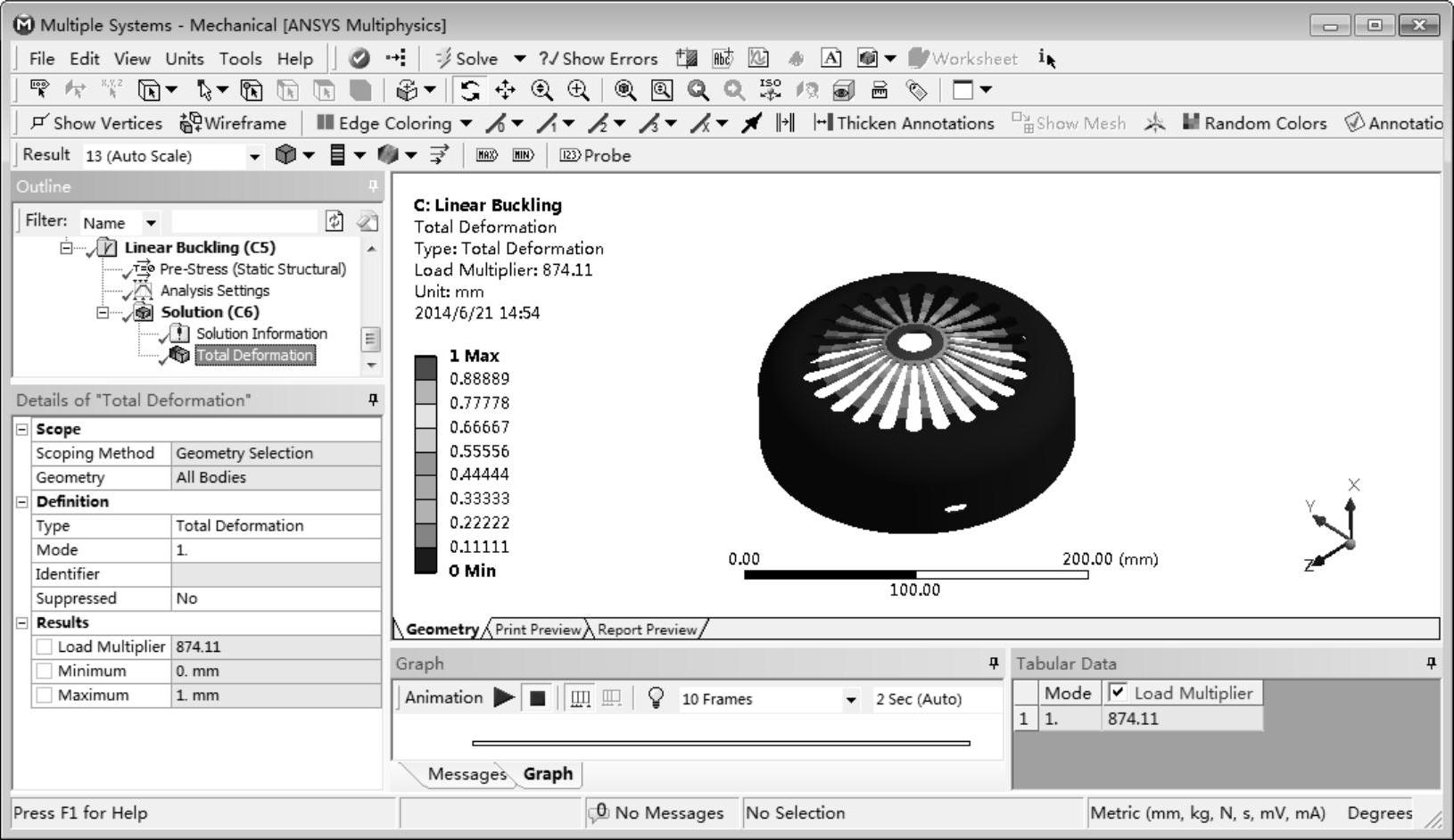The height and width of the screenshot is (840, 1454).
Task: Check the Minimum parameter box
Action: (44, 671)
